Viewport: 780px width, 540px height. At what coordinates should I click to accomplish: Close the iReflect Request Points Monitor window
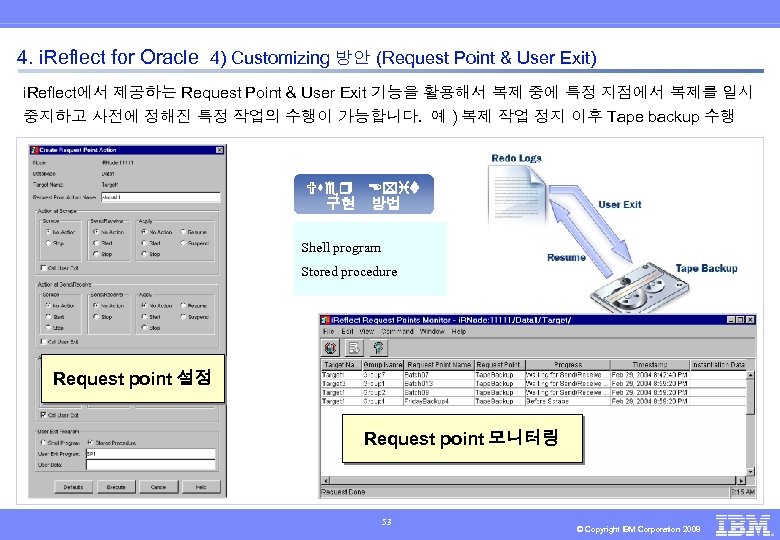pyautogui.click(x=750, y=320)
